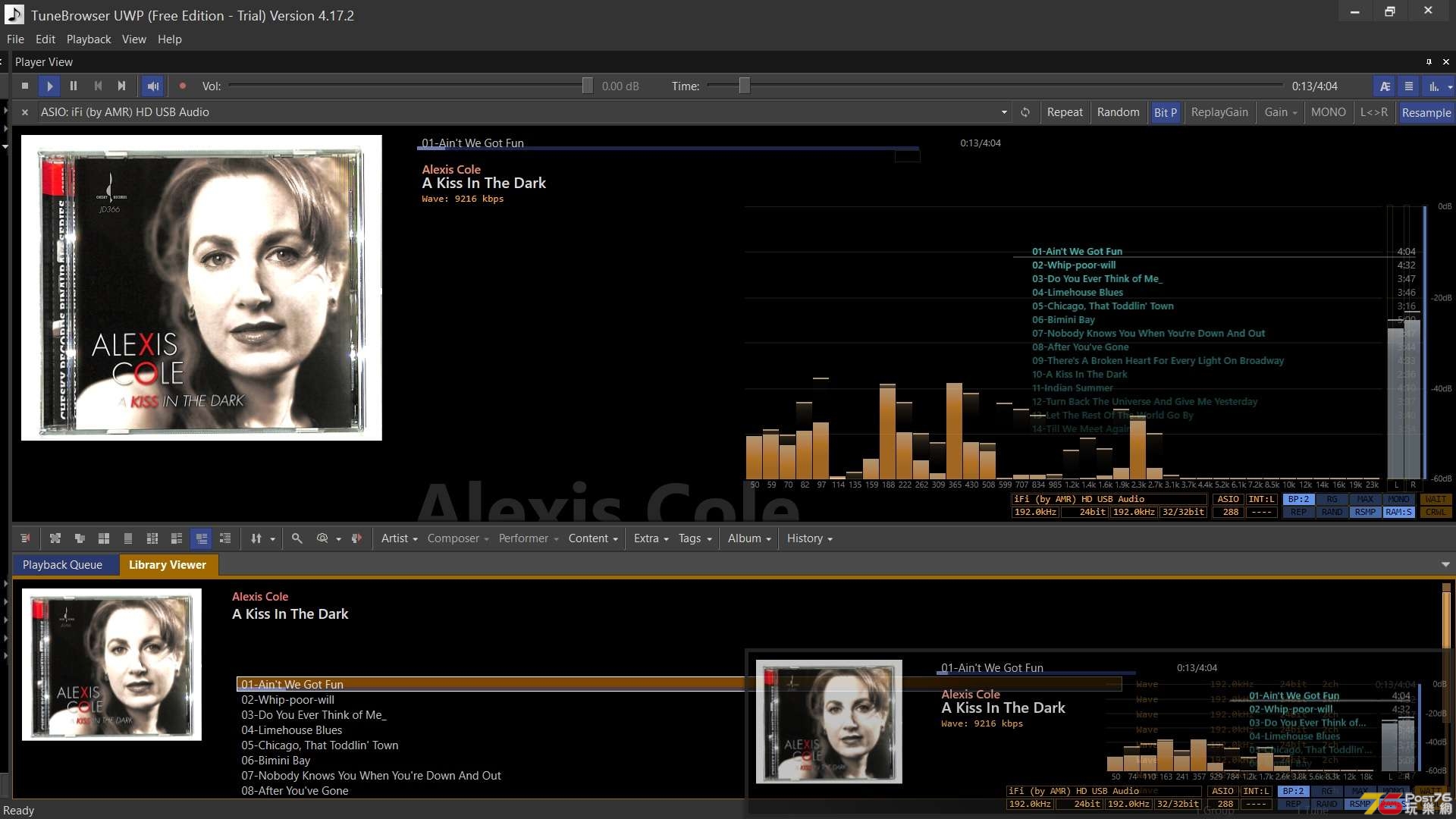Refresh the audio device list

[x=1025, y=112]
